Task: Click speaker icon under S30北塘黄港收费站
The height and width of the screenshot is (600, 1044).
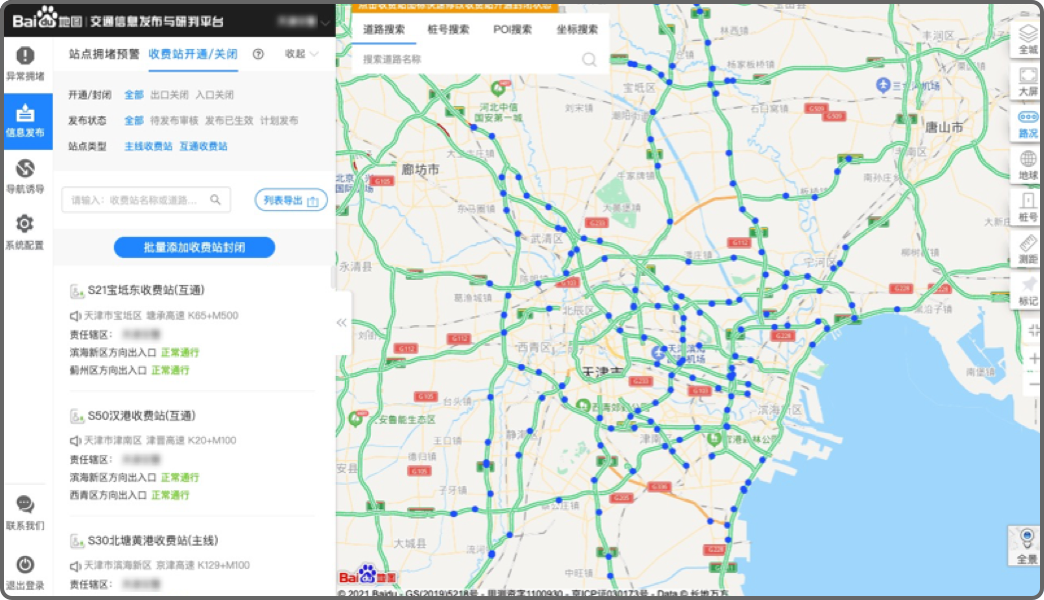Action: coord(75,566)
